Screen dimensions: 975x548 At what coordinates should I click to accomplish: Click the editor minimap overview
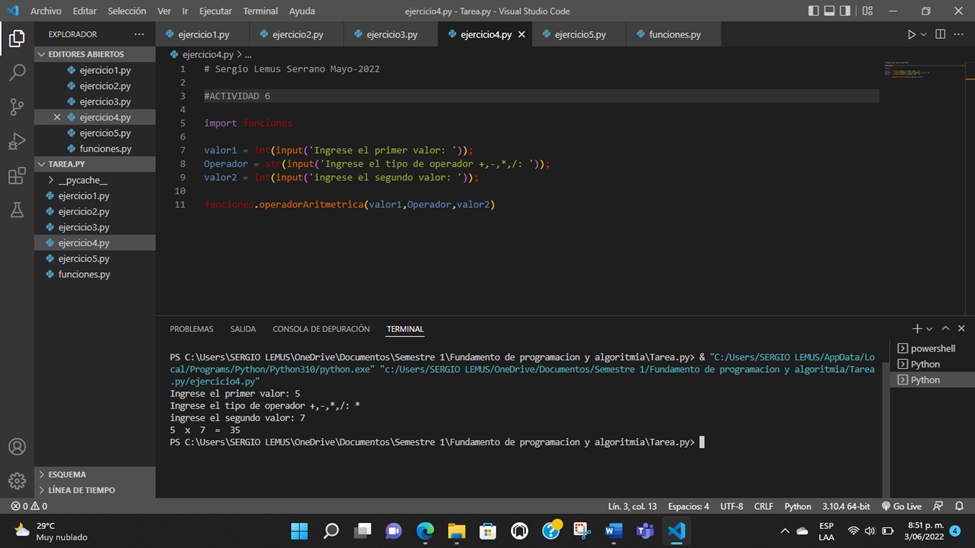coord(923,72)
